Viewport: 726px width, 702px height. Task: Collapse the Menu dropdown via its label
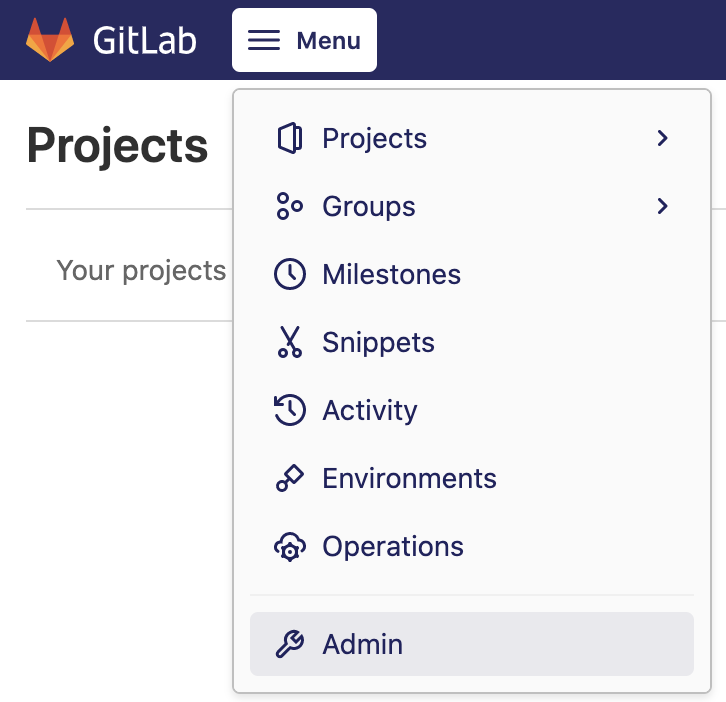[328, 41]
